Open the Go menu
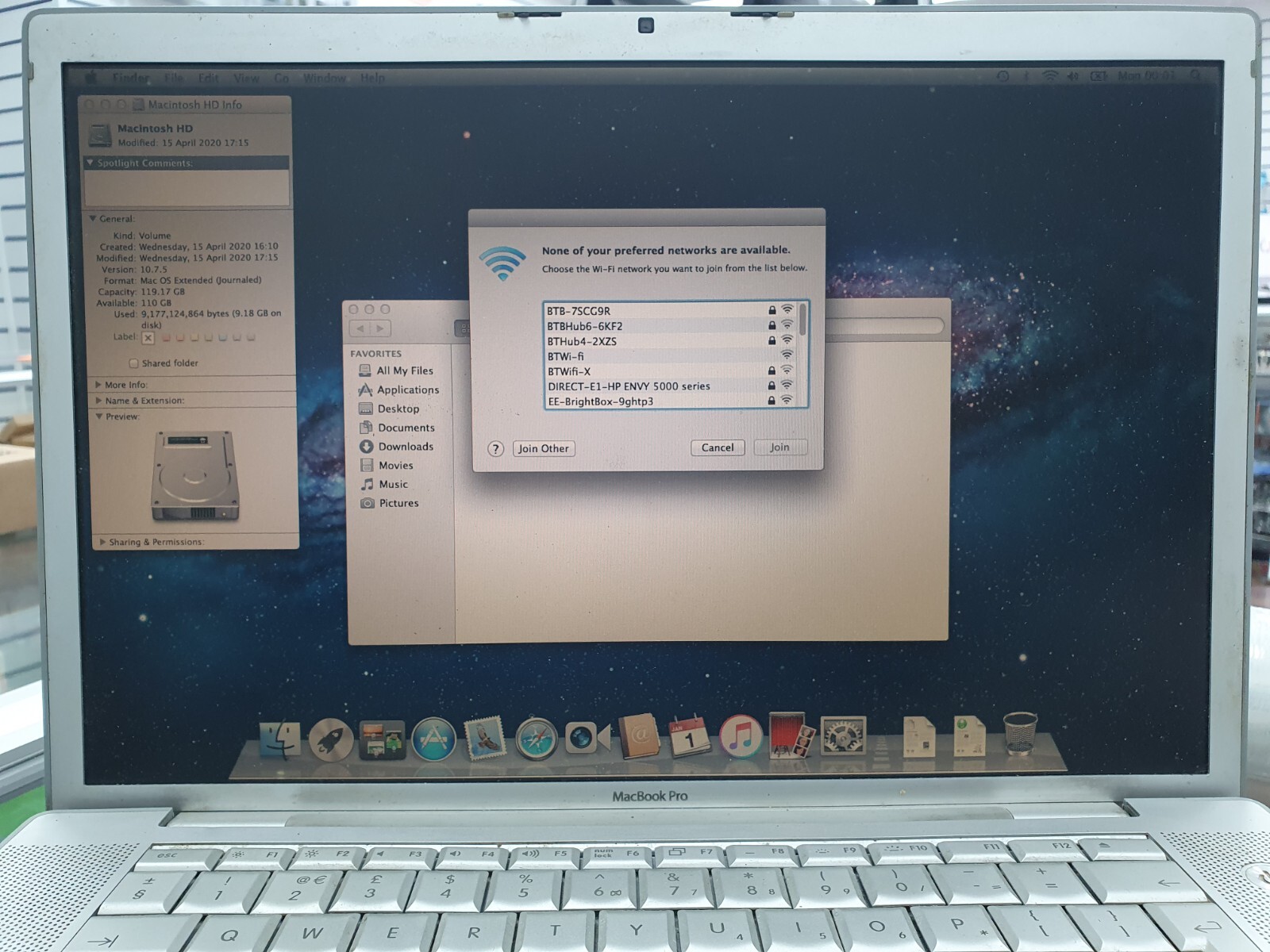The height and width of the screenshot is (952, 1270). [x=281, y=78]
